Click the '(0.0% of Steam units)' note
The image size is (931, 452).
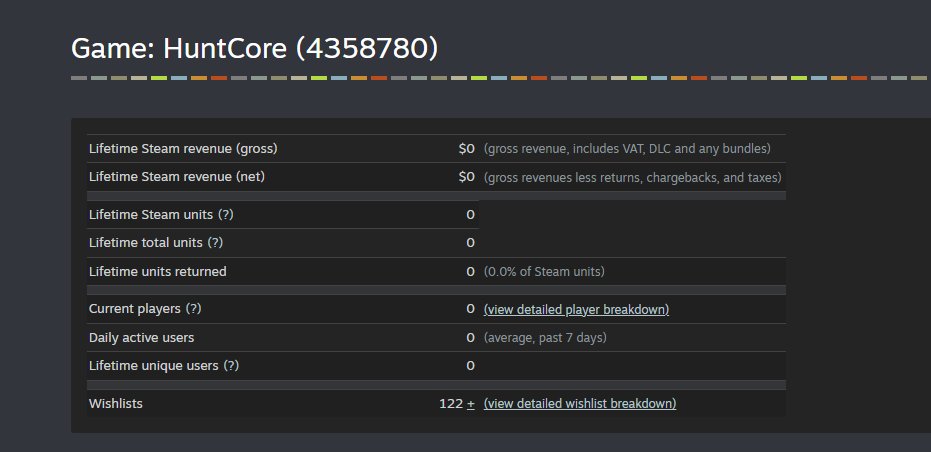click(x=544, y=271)
